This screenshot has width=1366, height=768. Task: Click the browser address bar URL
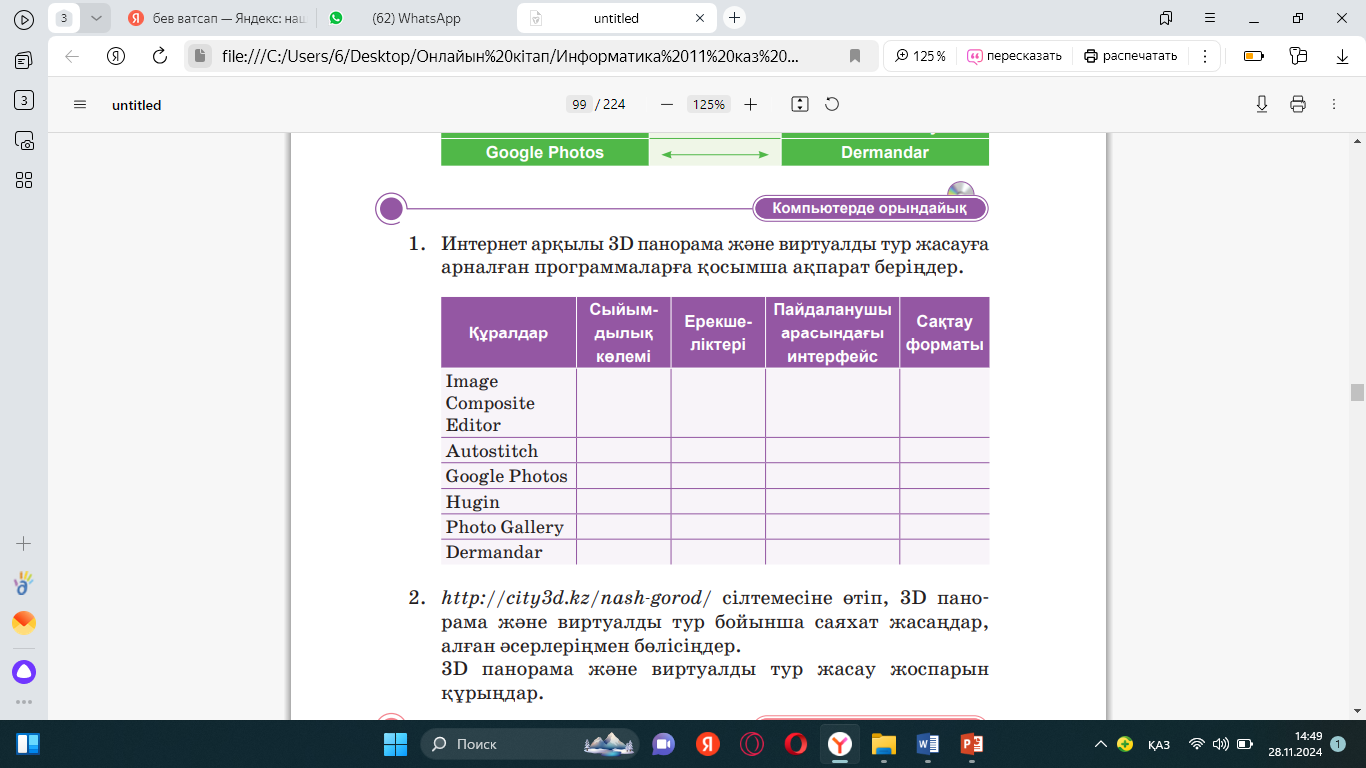pyautogui.click(x=510, y=56)
